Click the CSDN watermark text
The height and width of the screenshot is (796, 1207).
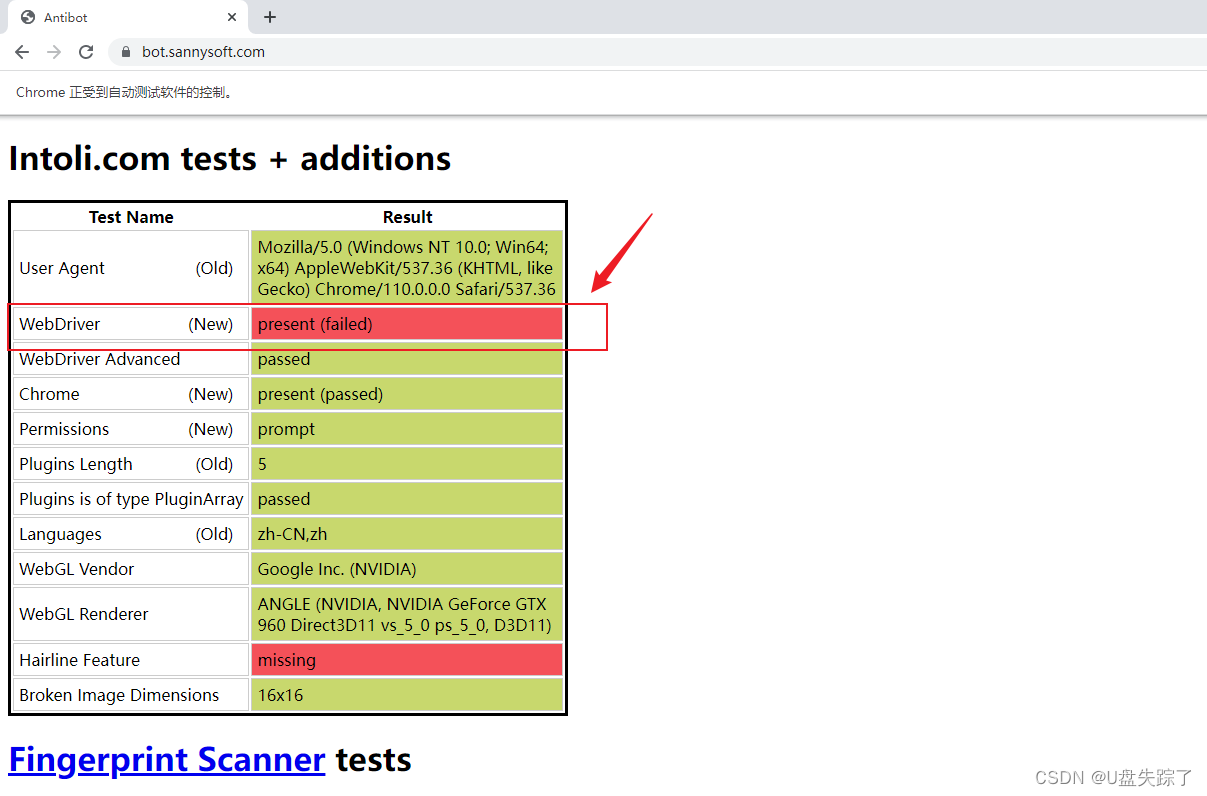pos(1113,777)
